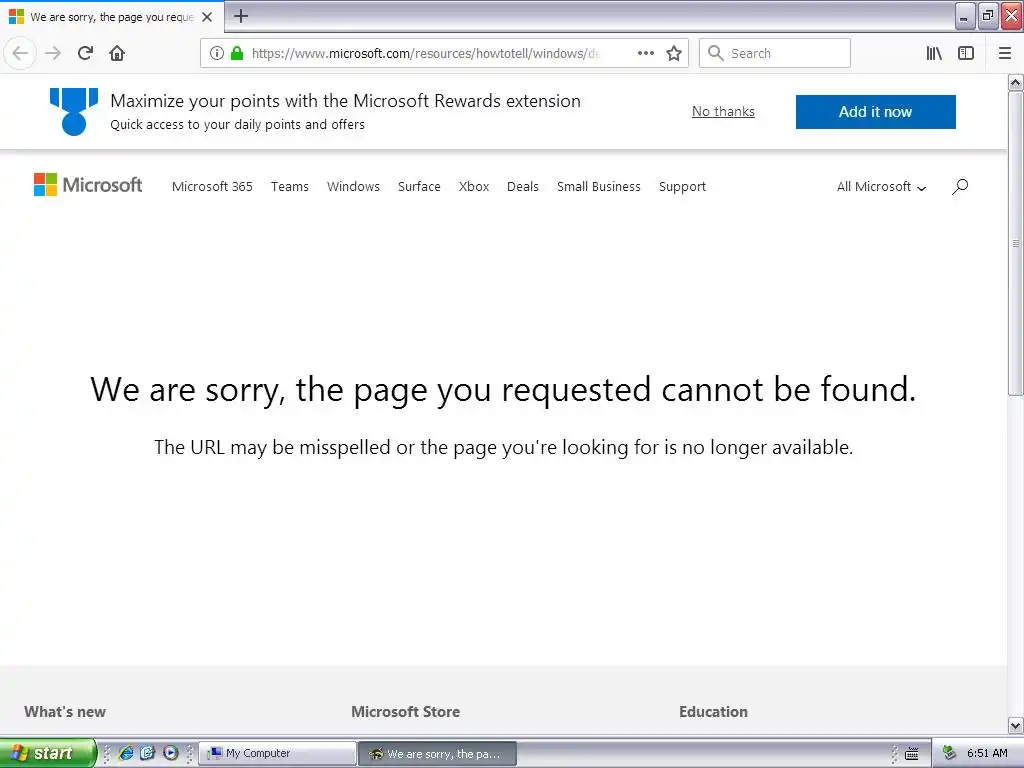1024x768 pixels.
Task: Click the network tray icon near clock
Action: (x=950, y=753)
